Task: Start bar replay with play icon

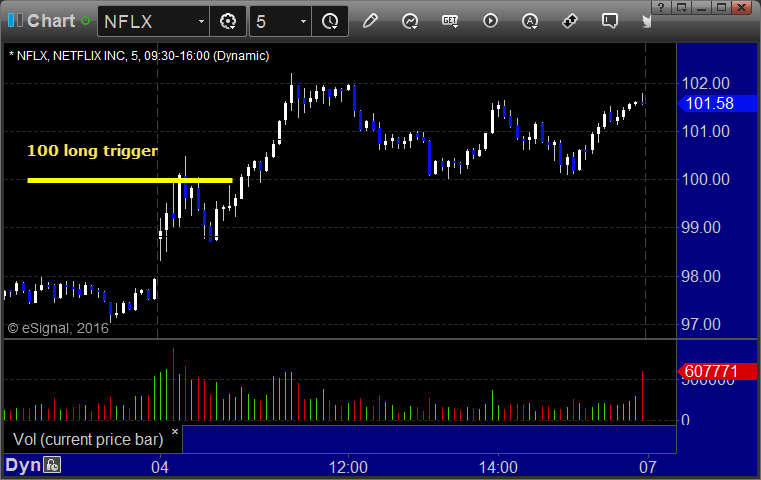Action: point(490,21)
